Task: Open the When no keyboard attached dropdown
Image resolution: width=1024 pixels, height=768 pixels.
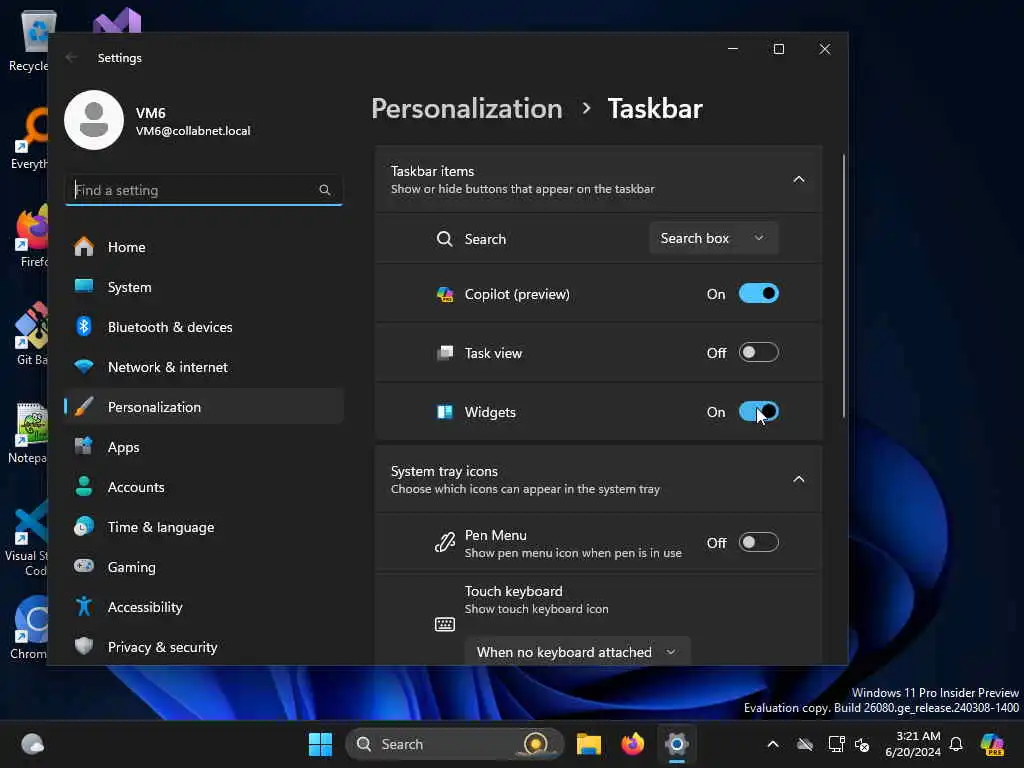Action: pos(577,651)
